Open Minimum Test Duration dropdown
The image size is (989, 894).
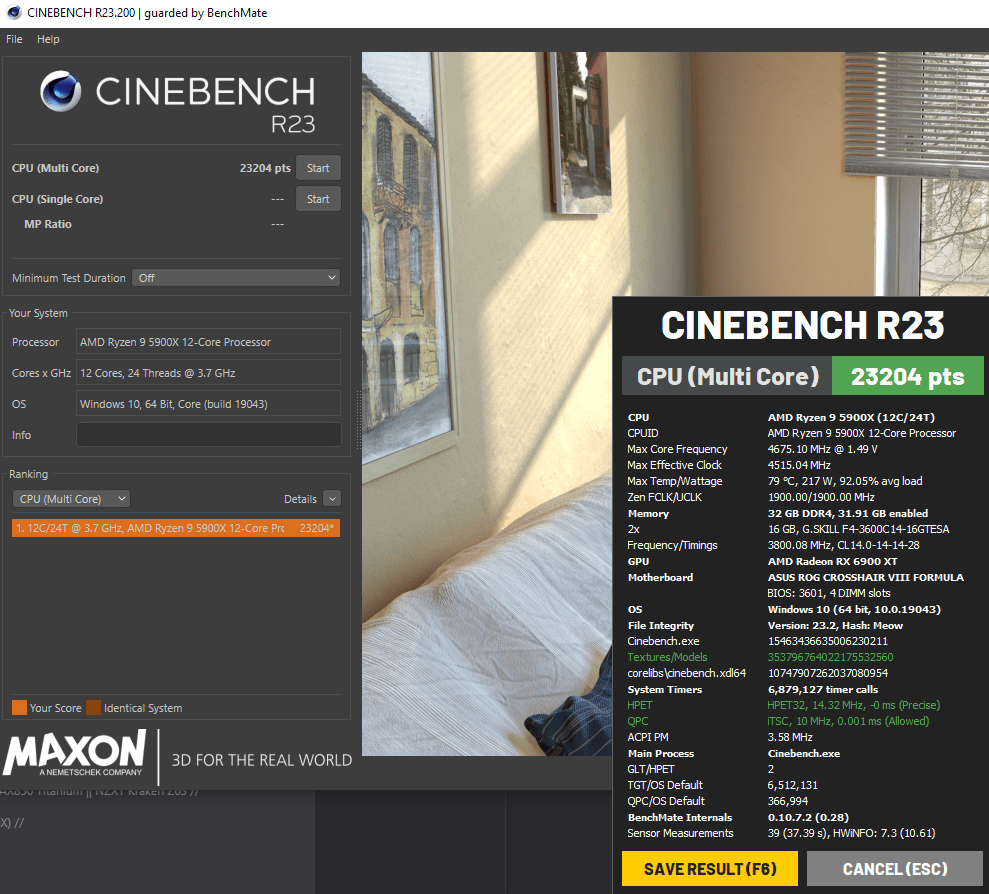[236, 278]
